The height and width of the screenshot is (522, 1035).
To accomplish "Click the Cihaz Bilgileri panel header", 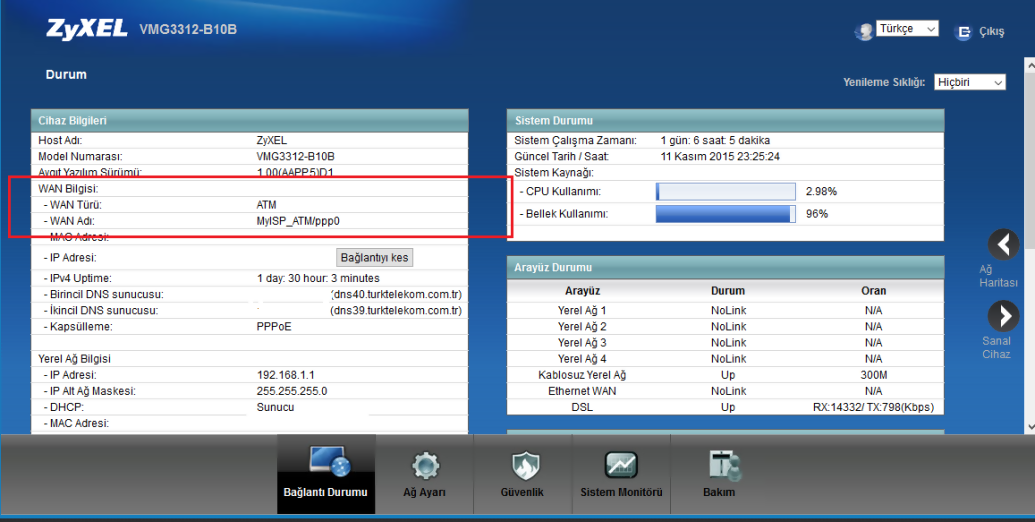I will (x=249, y=121).
